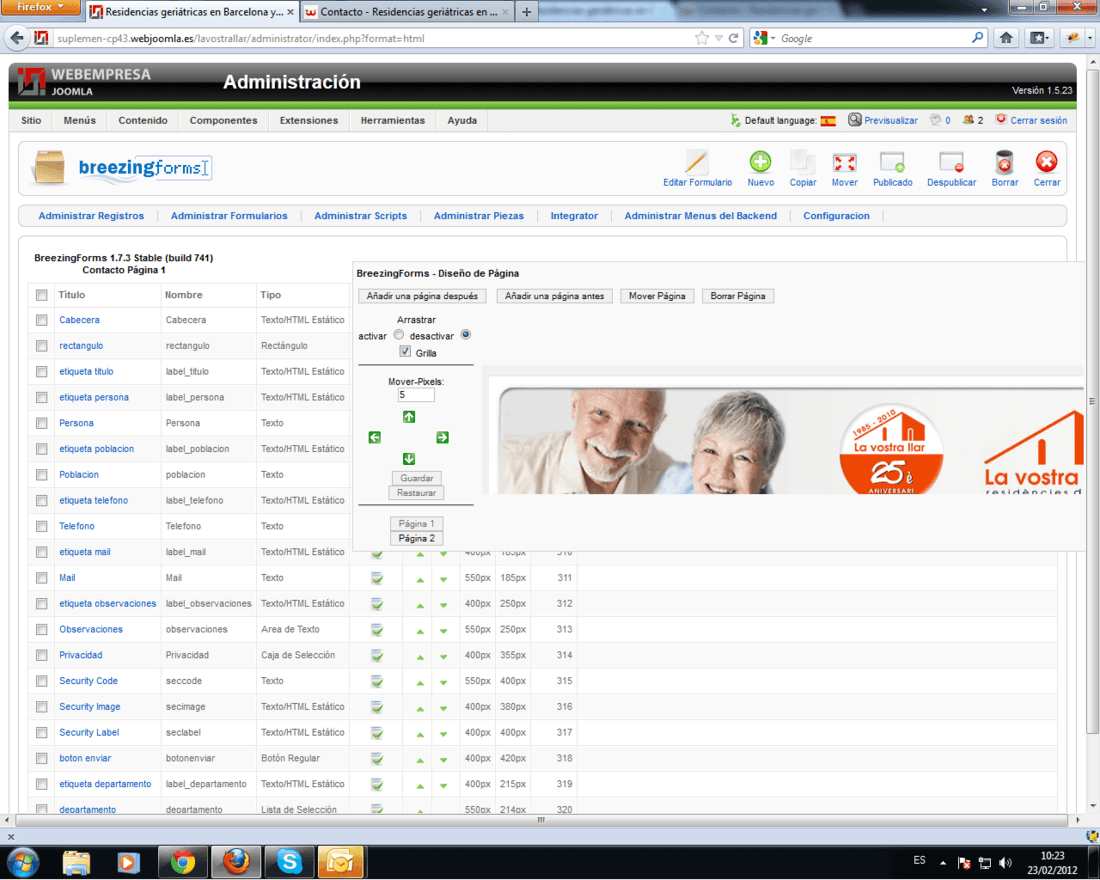Click the volume tray icon

1005,863
